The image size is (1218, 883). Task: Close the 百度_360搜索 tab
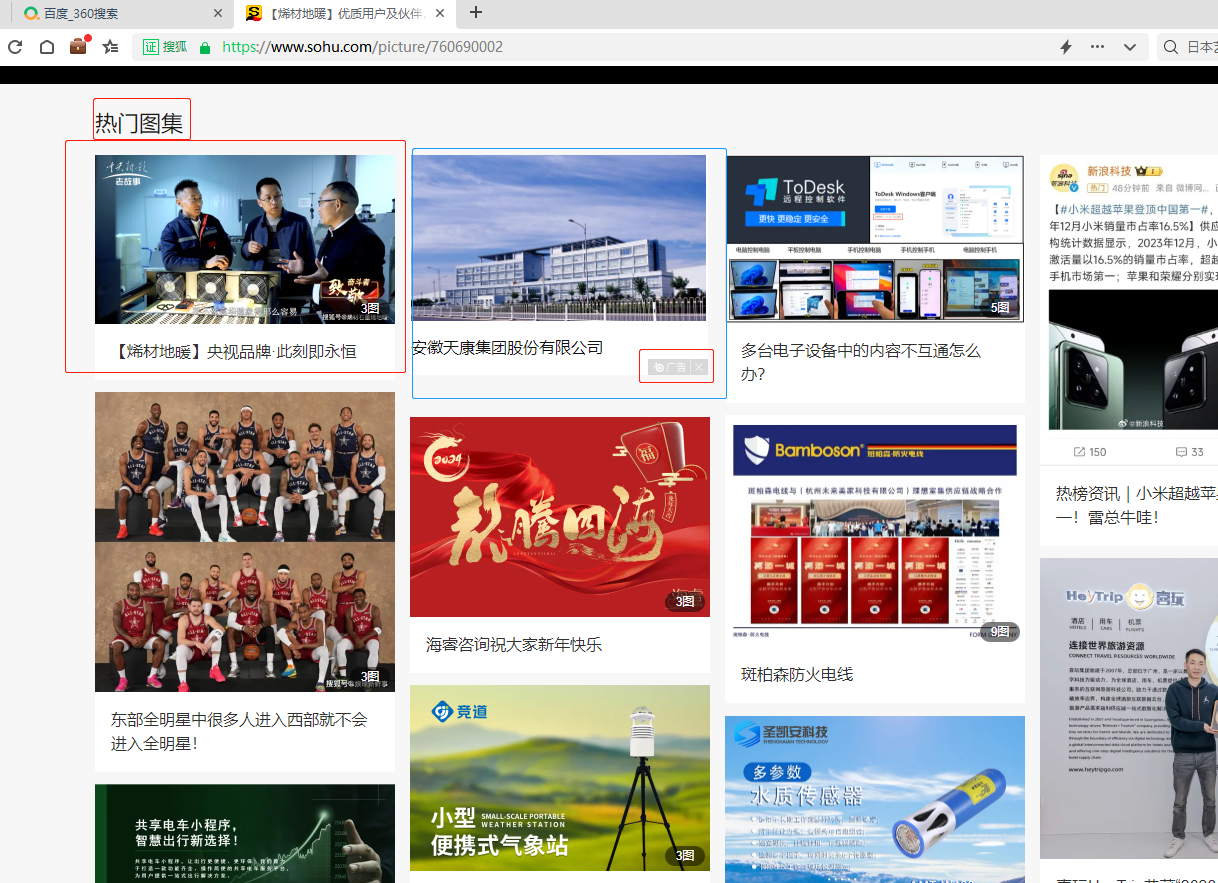tap(219, 13)
